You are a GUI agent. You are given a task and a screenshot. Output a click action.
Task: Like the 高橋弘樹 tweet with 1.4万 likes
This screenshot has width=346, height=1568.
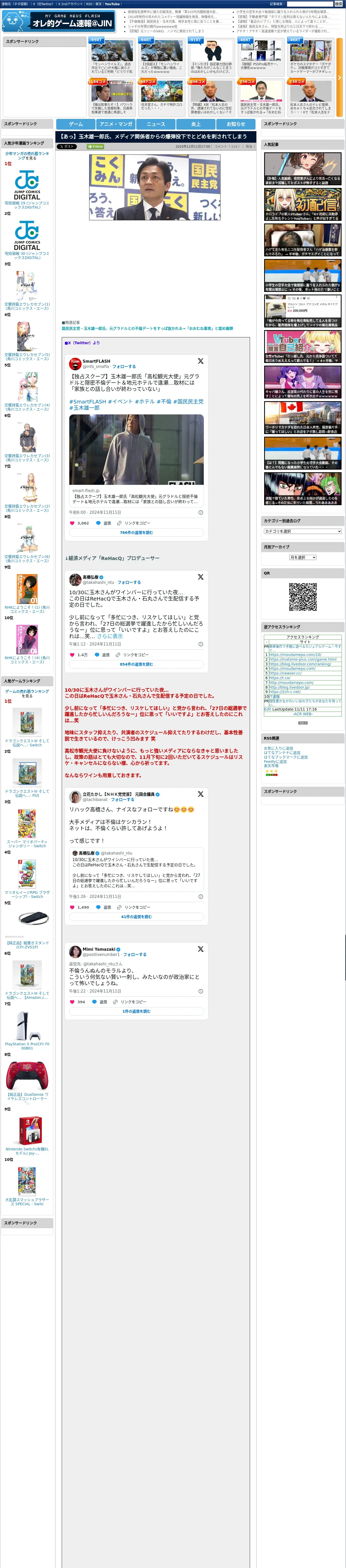(78, 655)
